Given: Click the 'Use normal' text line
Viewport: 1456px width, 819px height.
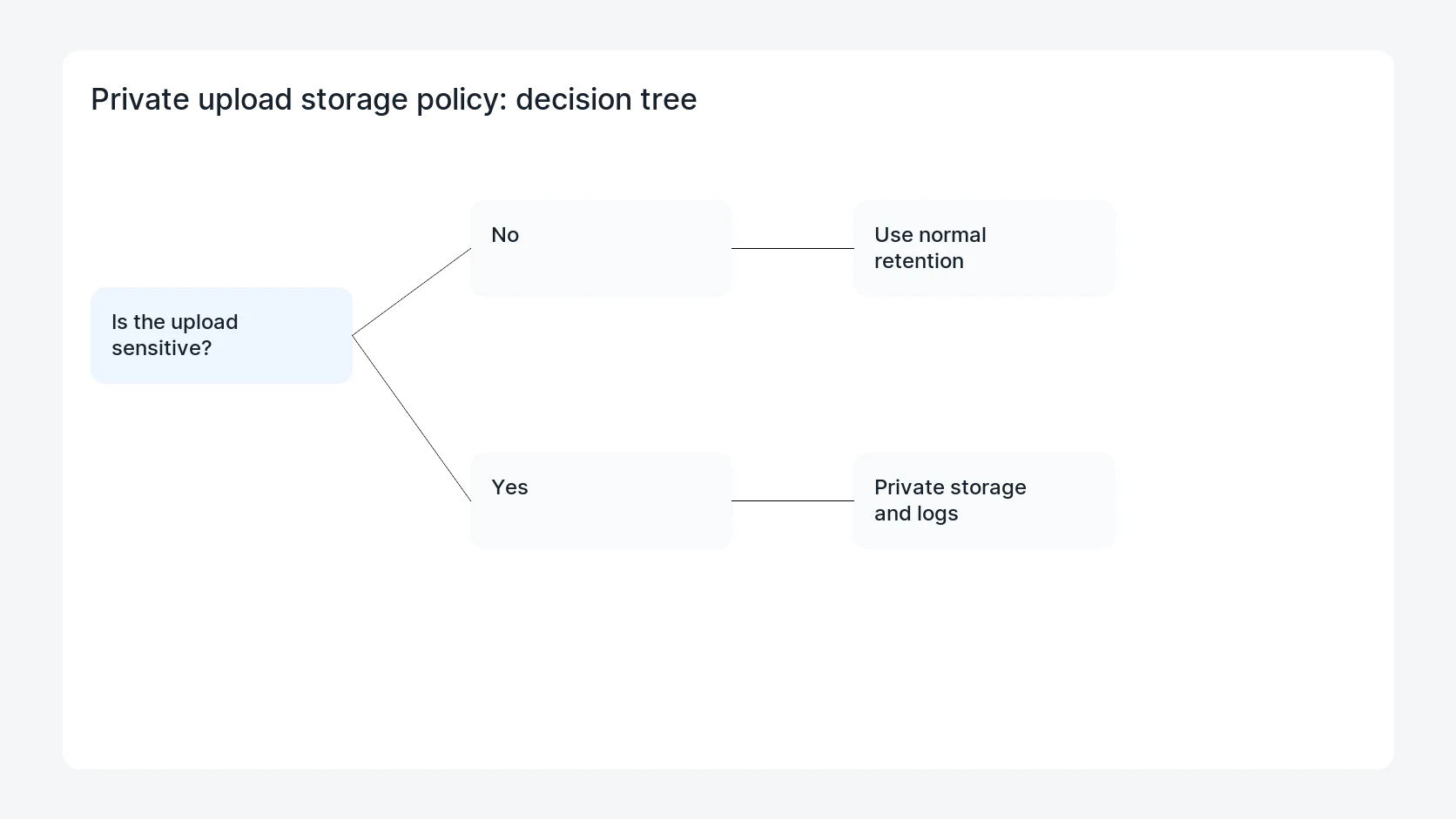Looking at the screenshot, I should [x=930, y=235].
